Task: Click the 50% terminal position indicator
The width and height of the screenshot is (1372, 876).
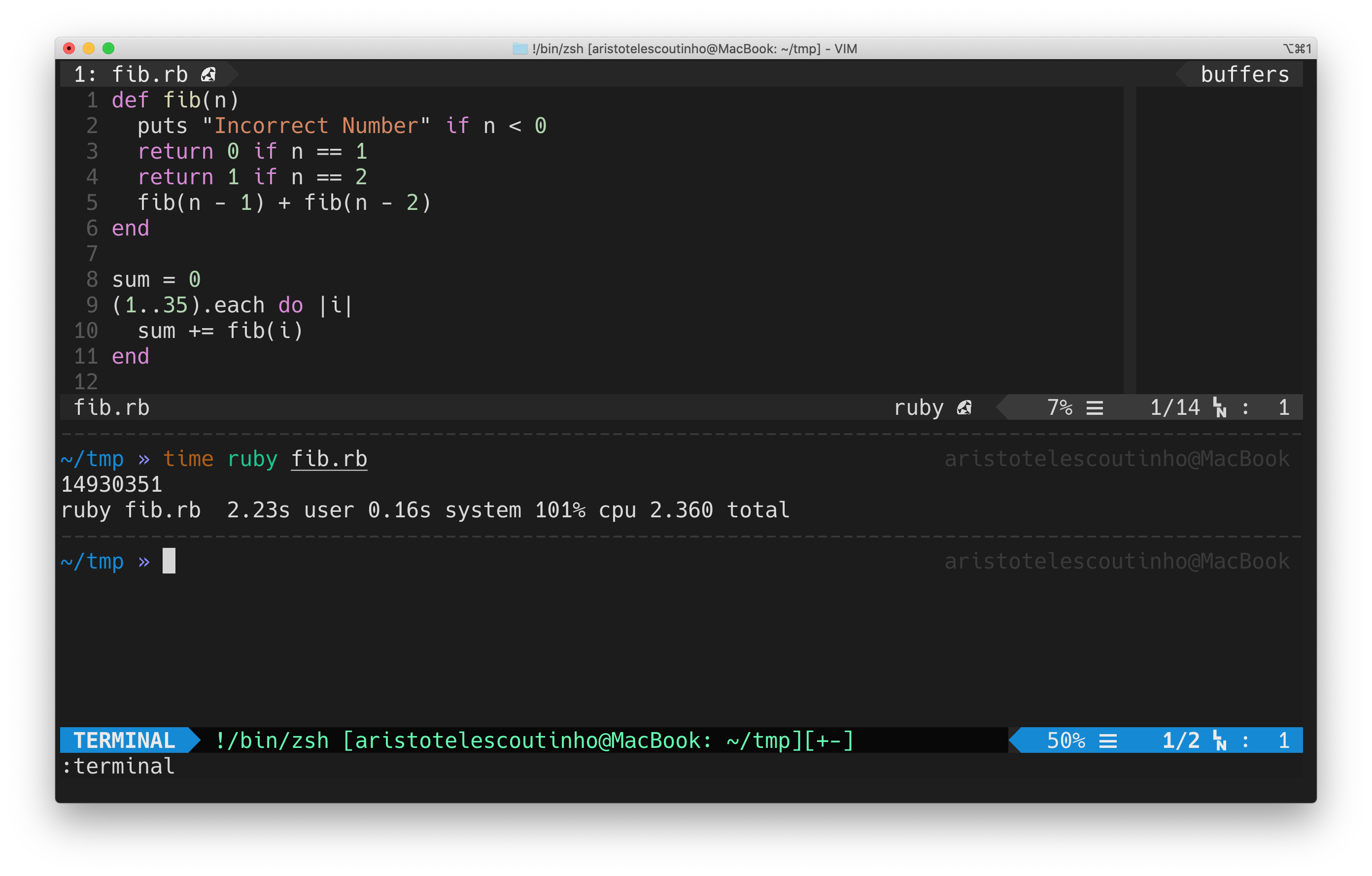Action: coord(1066,741)
